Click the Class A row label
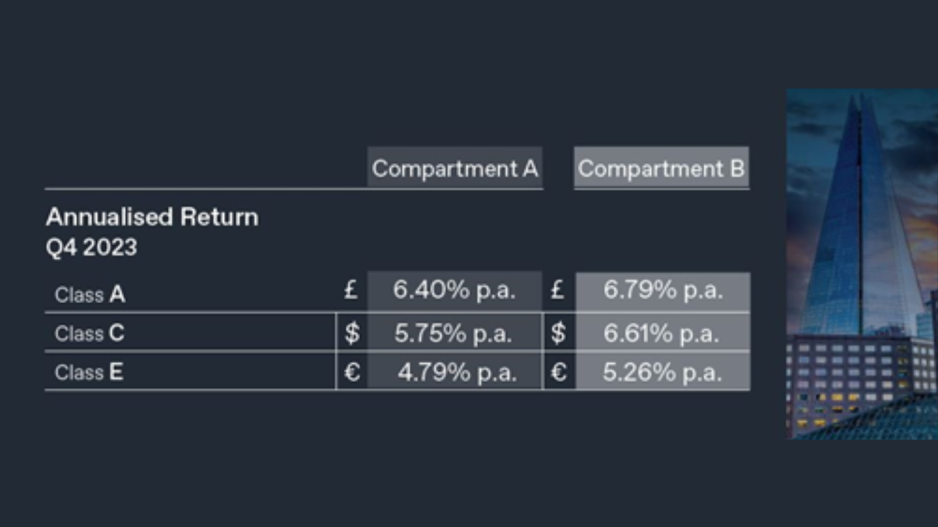Image resolution: width=938 pixels, height=527 pixels. pos(90,294)
